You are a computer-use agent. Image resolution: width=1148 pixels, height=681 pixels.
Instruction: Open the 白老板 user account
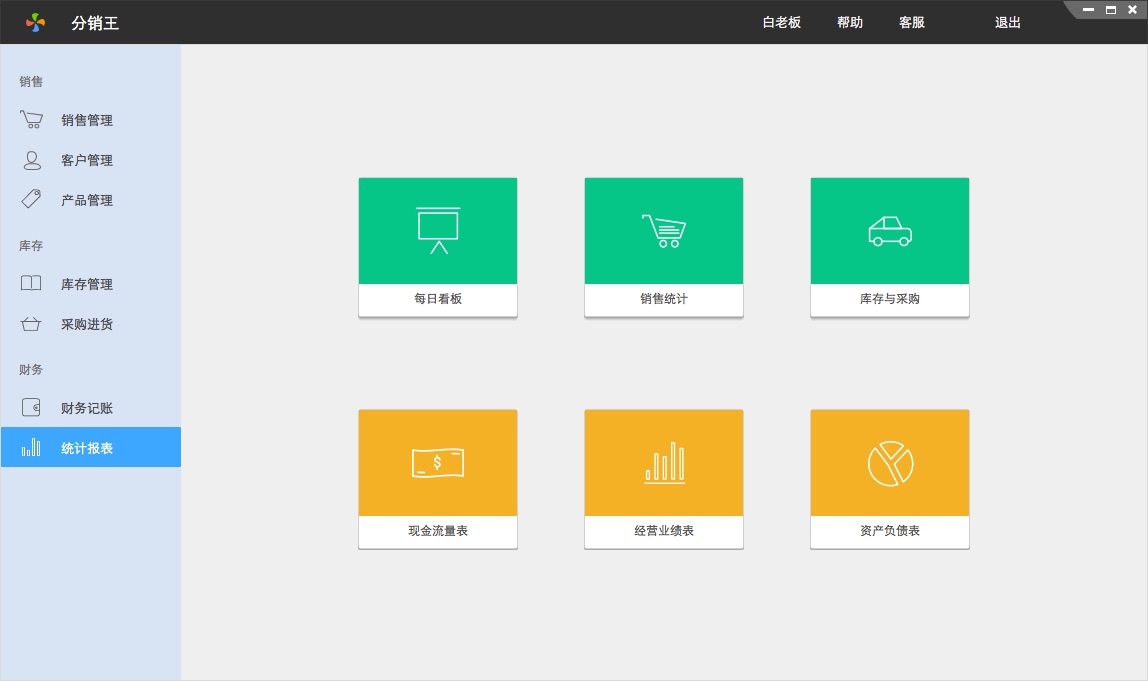tap(782, 23)
